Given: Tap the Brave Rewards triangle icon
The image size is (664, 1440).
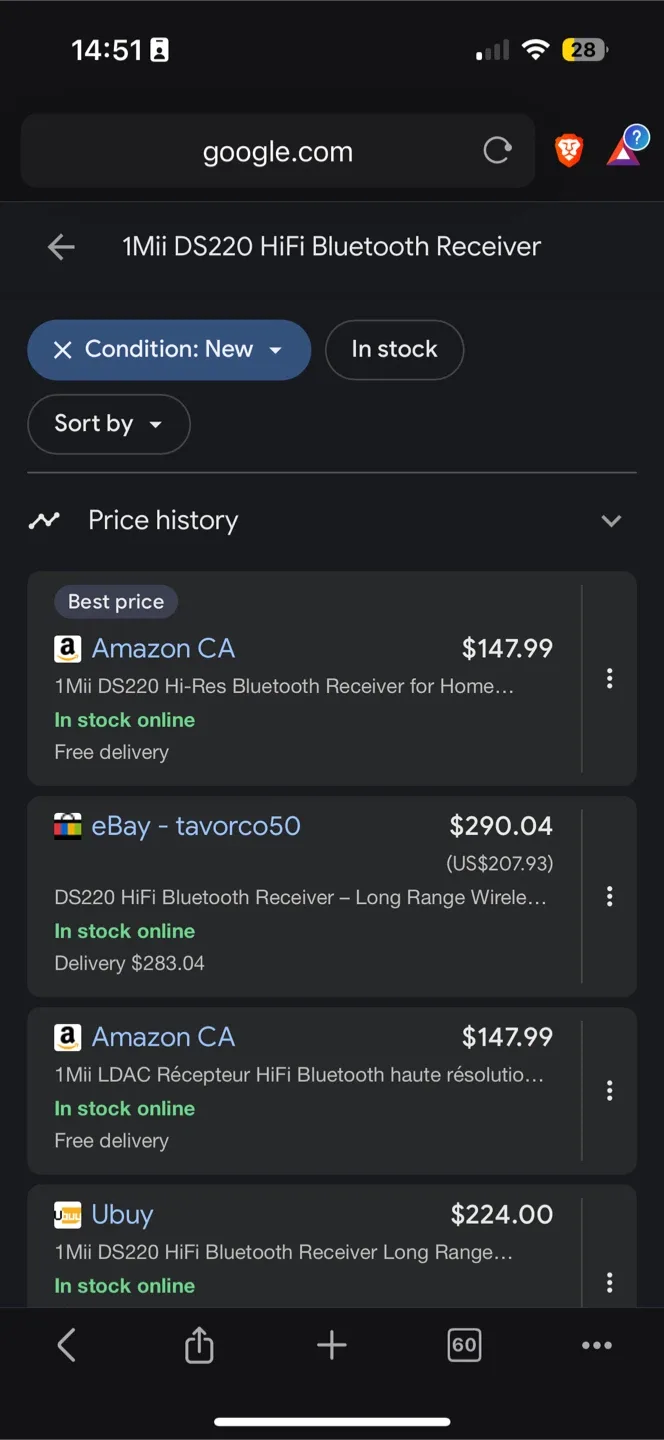Looking at the screenshot, I should 624,150.
